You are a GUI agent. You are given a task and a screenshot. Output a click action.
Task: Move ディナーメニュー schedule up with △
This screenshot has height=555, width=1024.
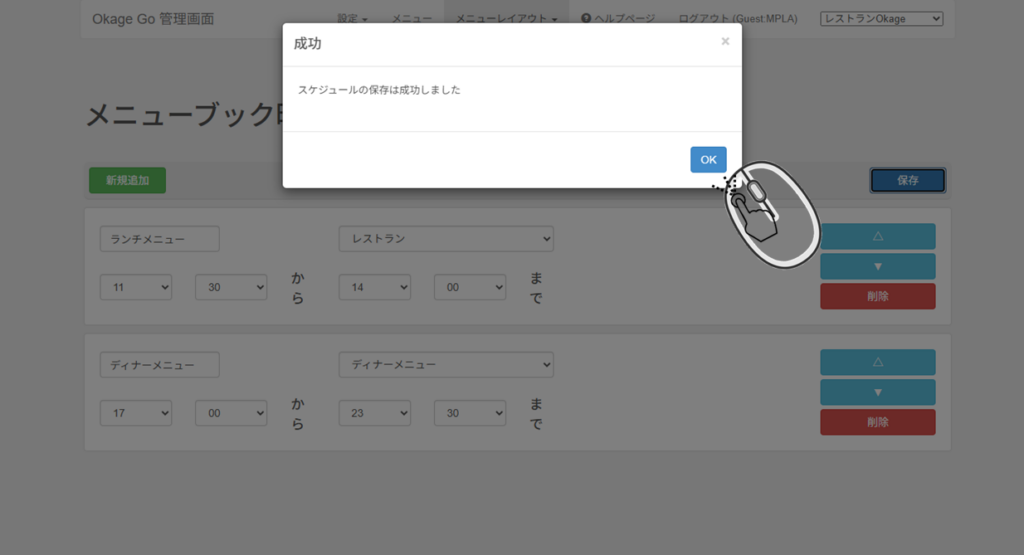tap(877, 362)
